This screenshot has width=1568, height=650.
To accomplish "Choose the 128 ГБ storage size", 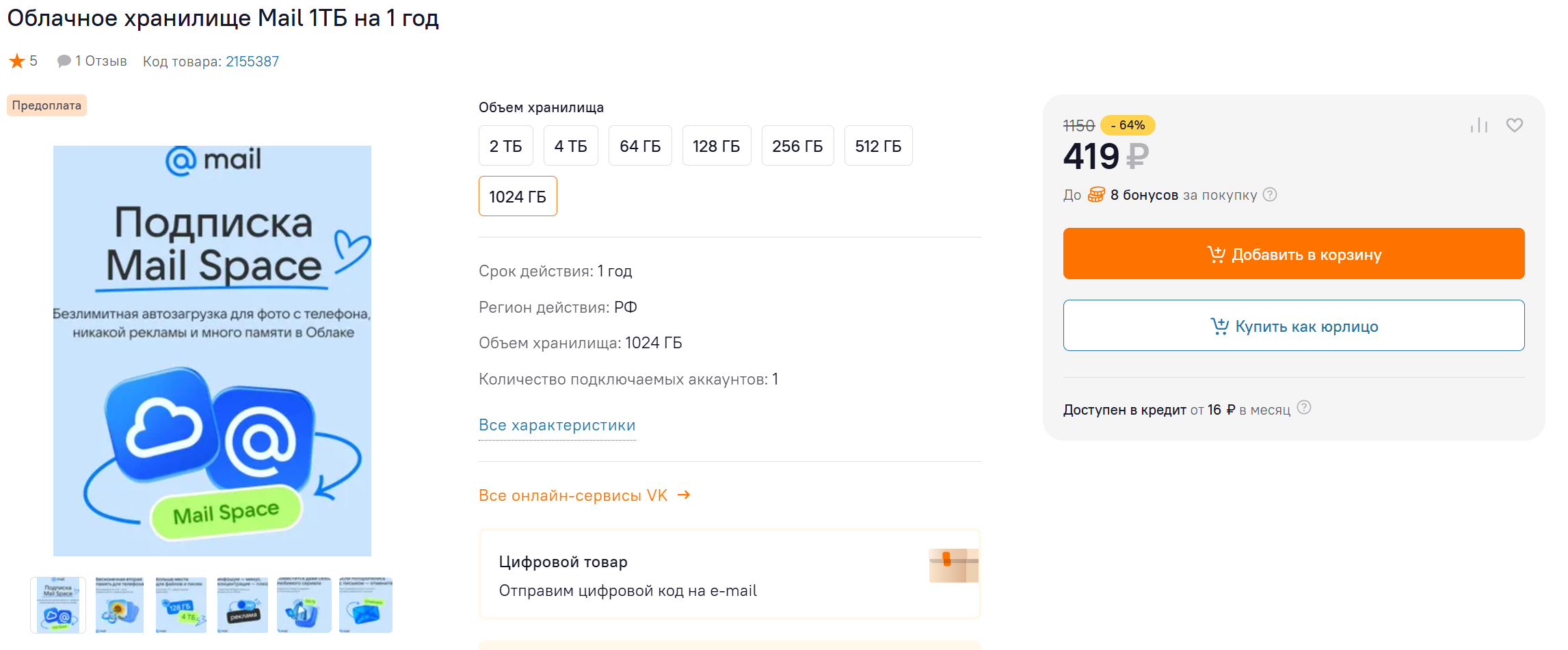I will click(717, 146).
